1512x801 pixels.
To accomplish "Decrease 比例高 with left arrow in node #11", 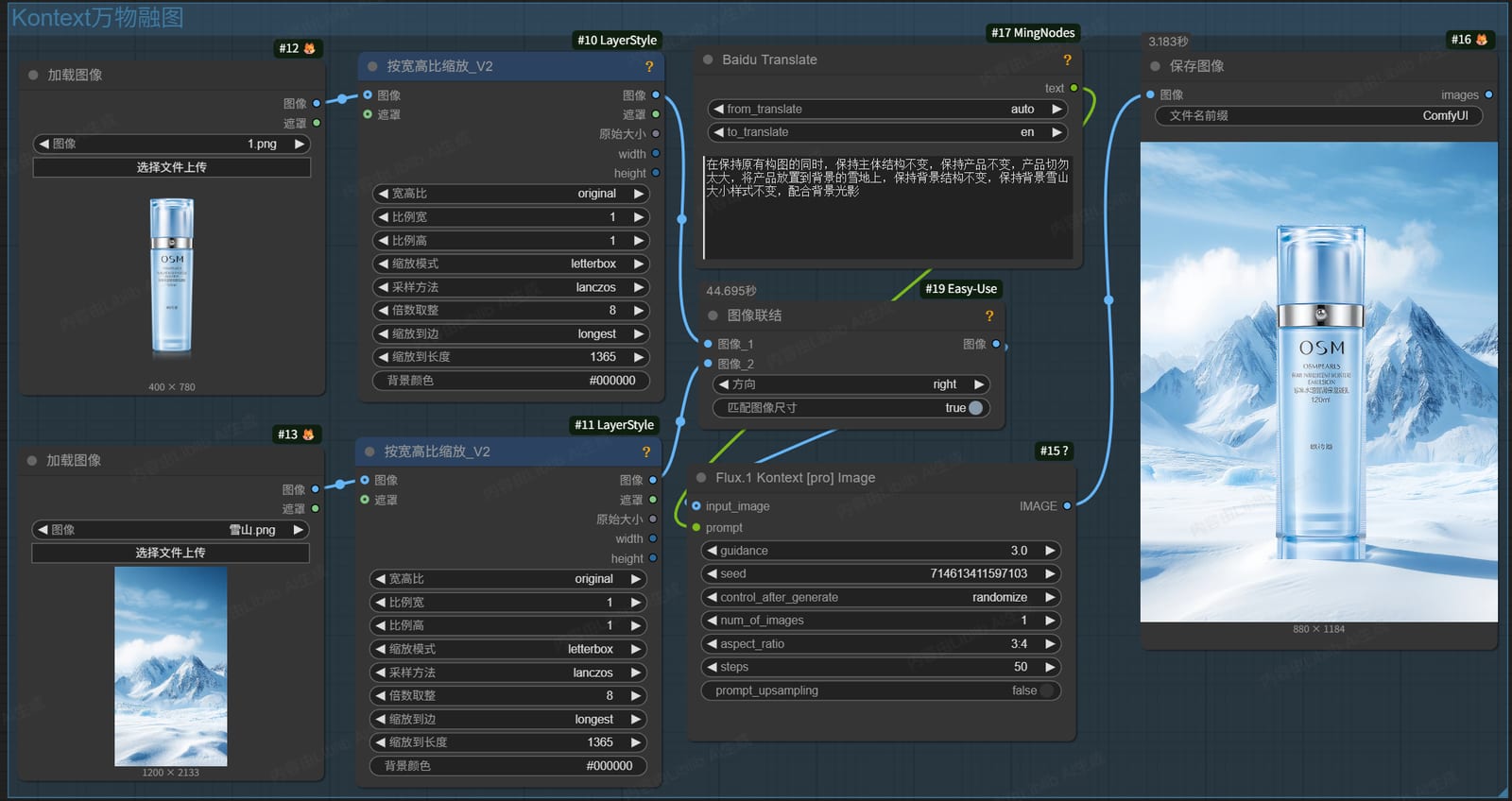I will point(380,625).
